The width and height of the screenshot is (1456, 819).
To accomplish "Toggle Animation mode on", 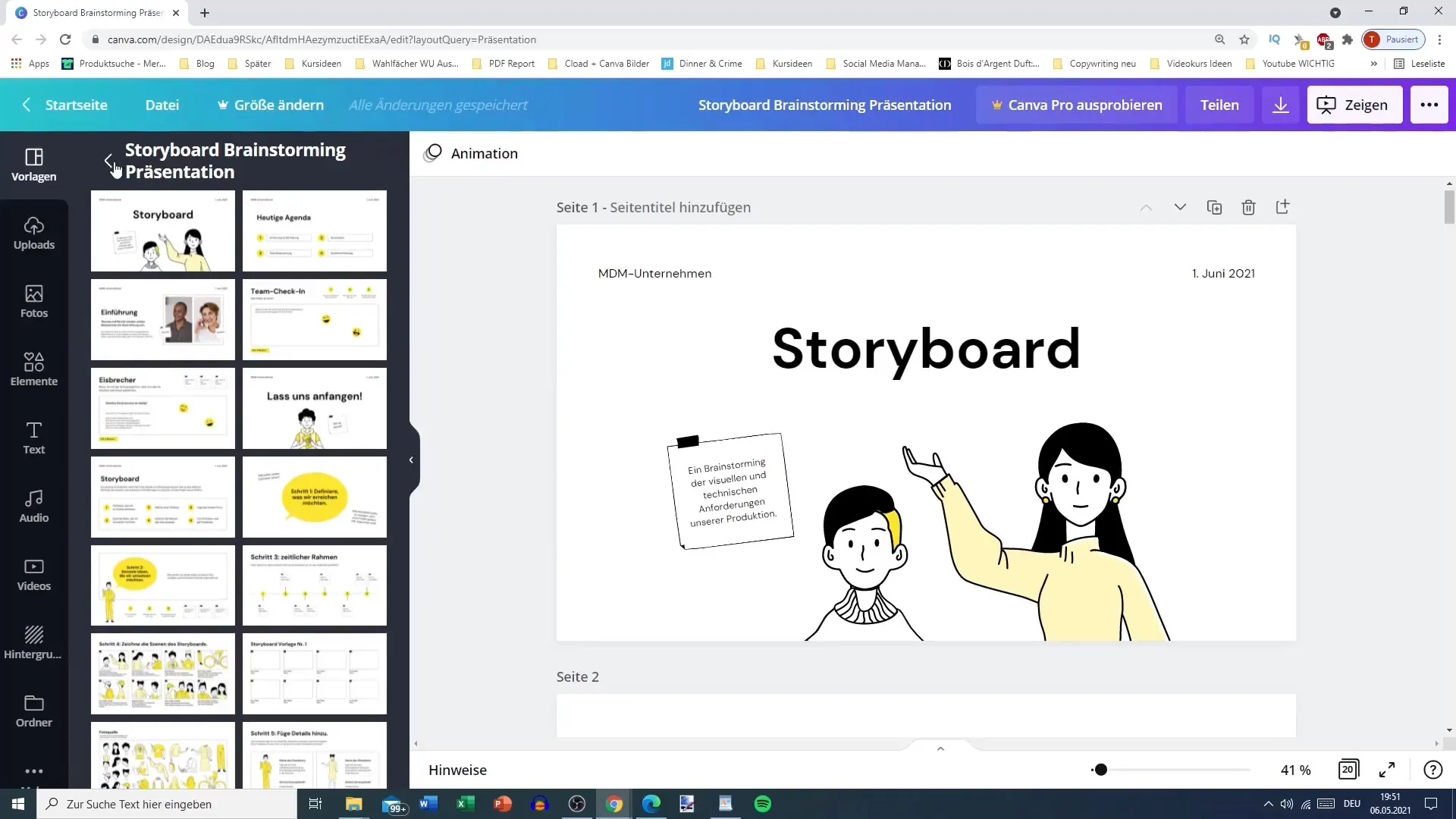I will pos(471,153).
